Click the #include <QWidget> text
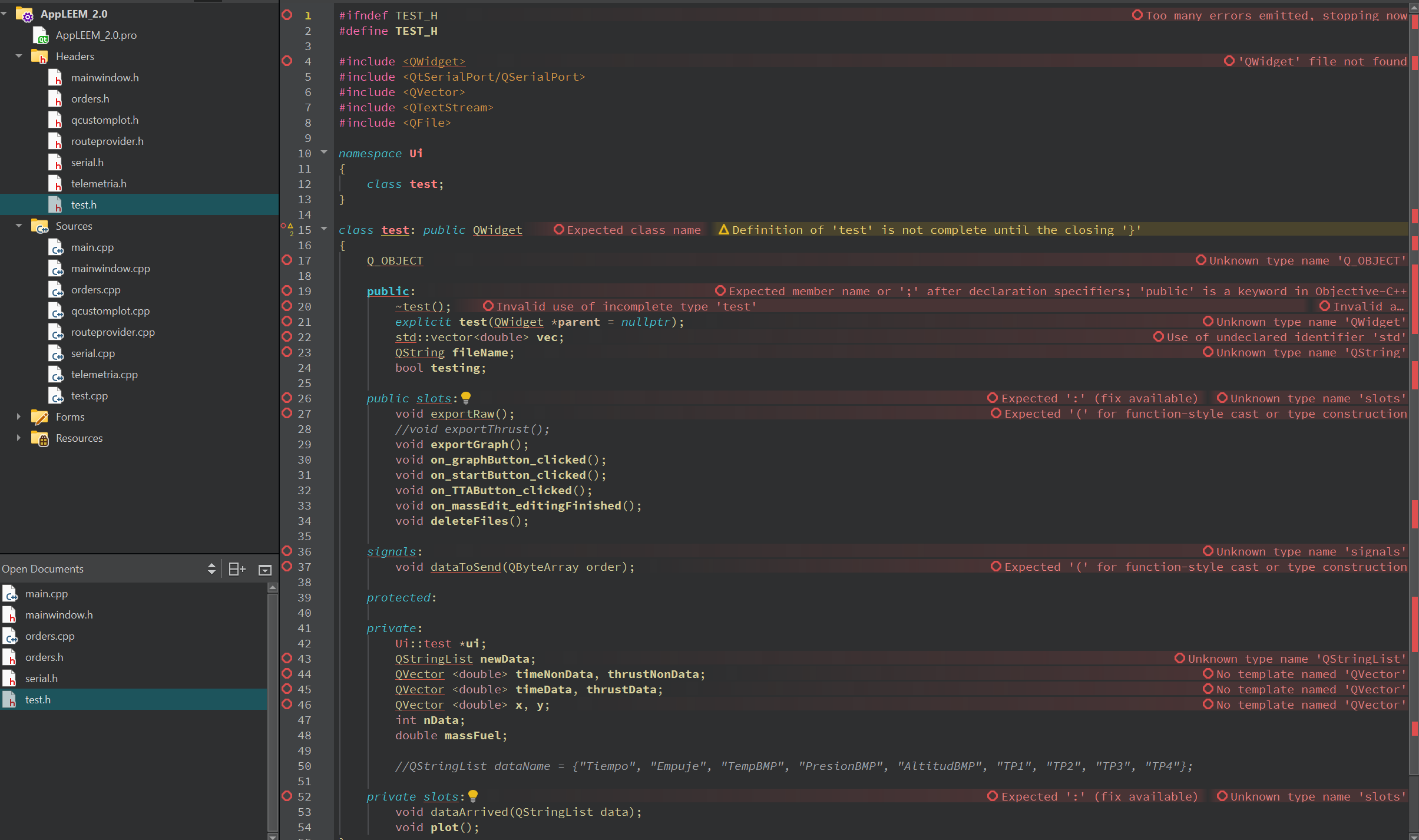This screenshot has height=840, width=1419. (x=402, y=61)
